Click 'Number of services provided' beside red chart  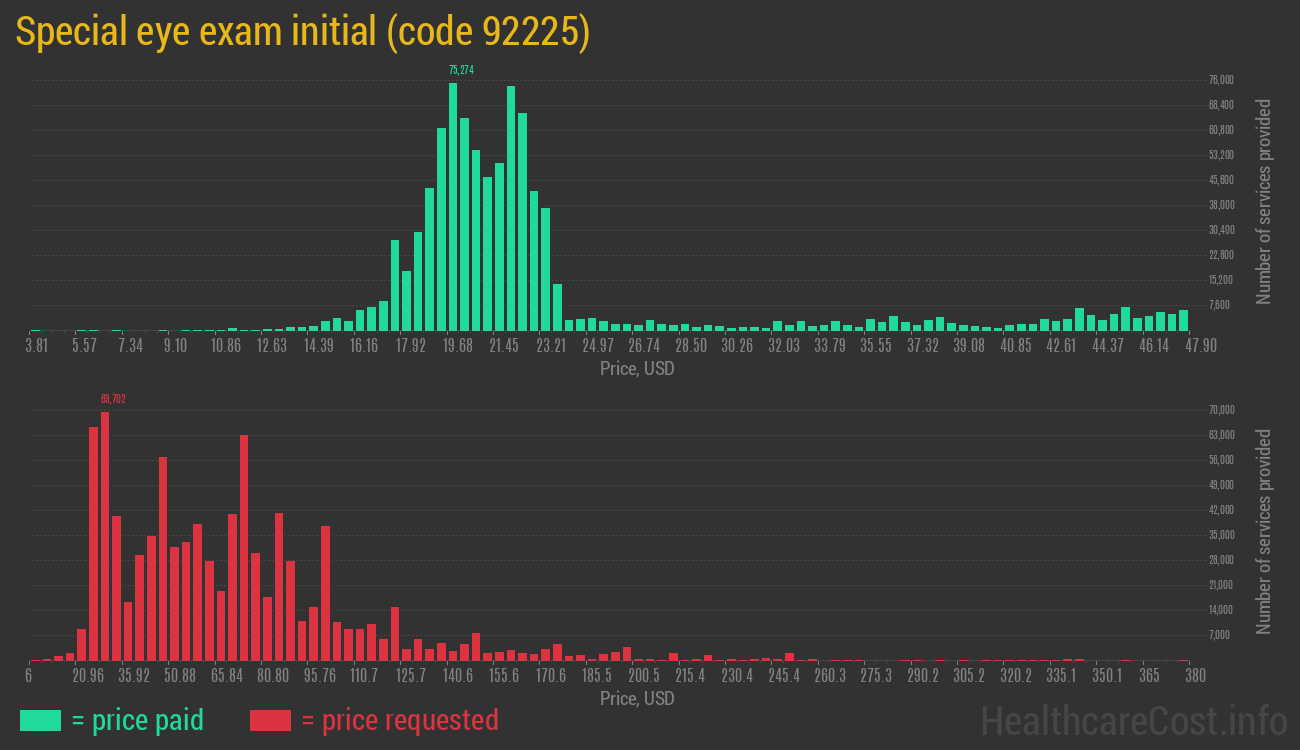tap(1264, 532)
